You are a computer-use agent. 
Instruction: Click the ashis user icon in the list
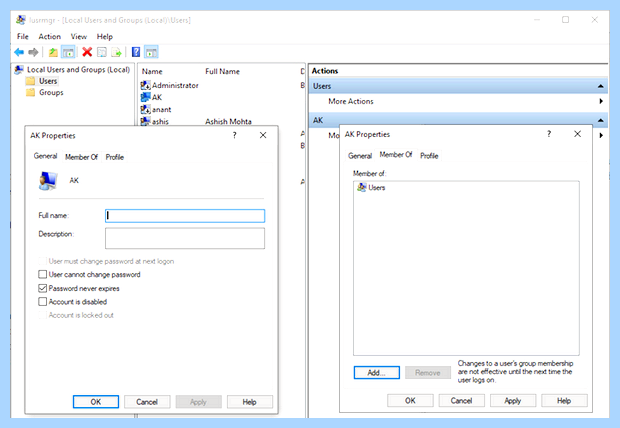tap(146, 121)
